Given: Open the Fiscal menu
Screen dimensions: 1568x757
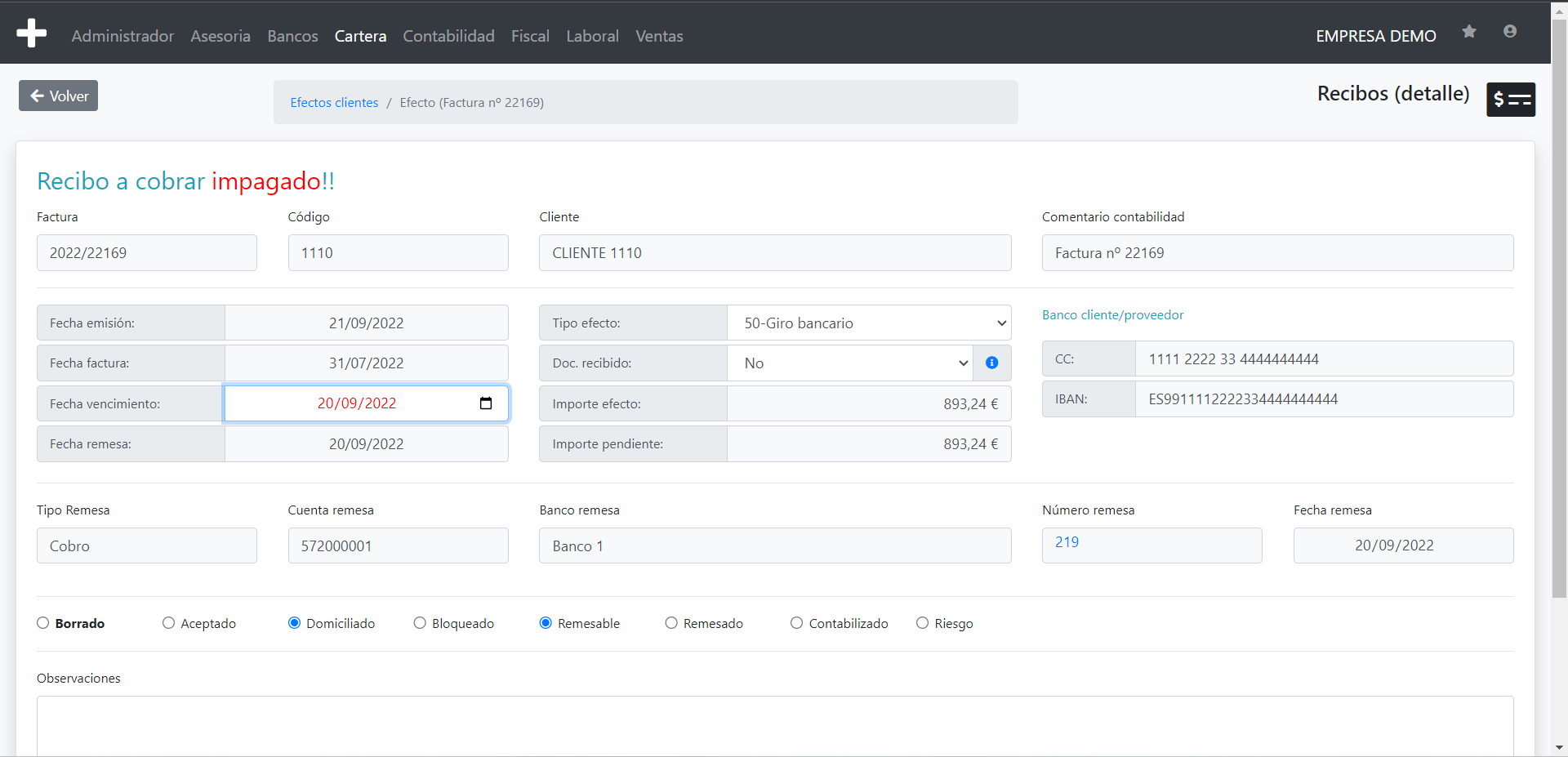Looking at the screenshot, I should click(530, 36).
